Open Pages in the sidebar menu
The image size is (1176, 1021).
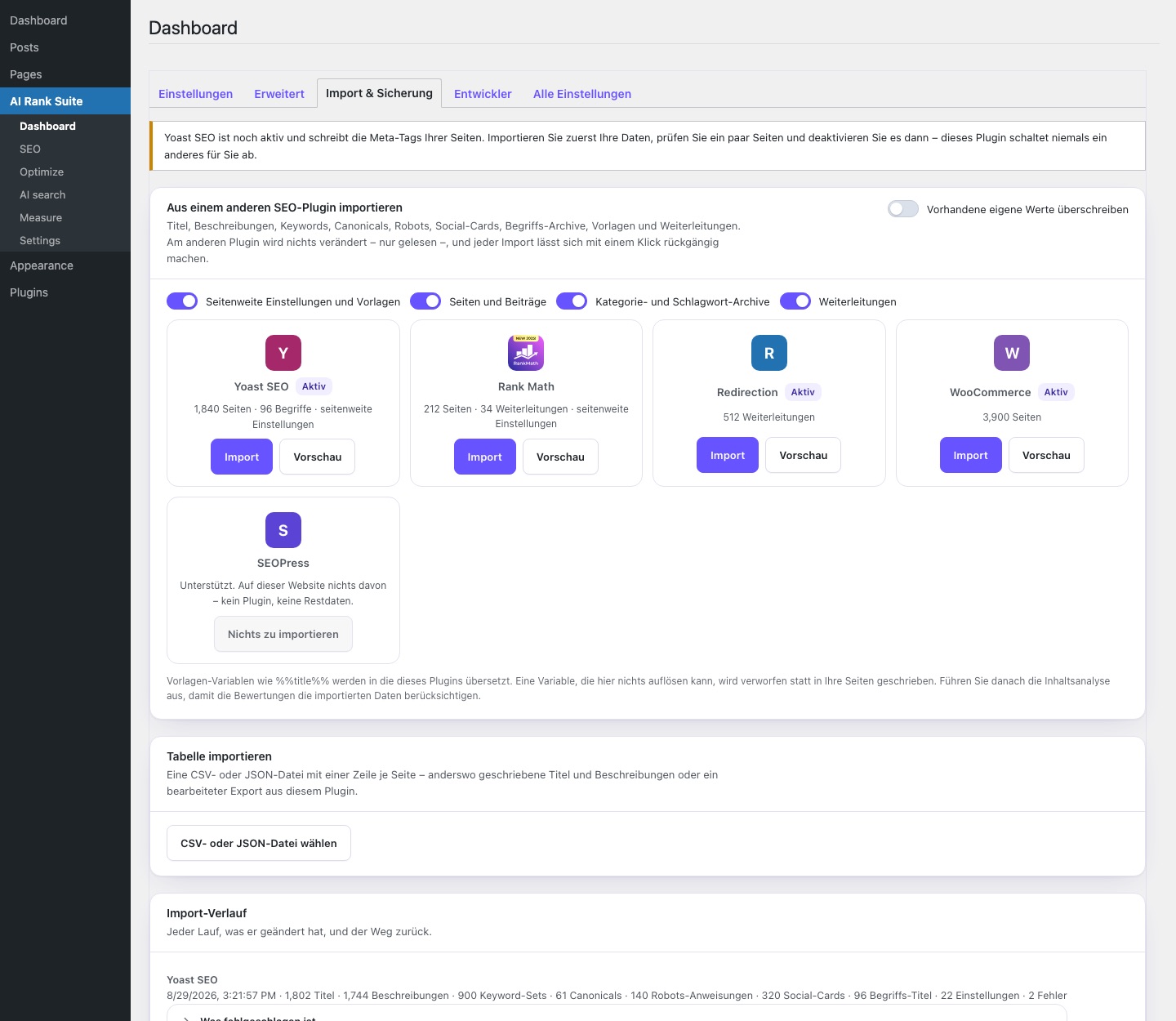(65, 74)
